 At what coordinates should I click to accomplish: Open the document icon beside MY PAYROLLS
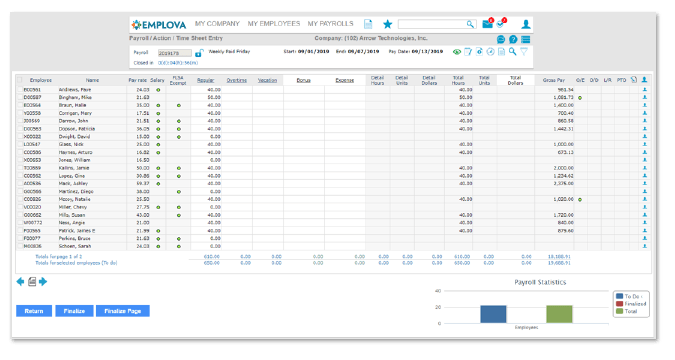(368, 24)
